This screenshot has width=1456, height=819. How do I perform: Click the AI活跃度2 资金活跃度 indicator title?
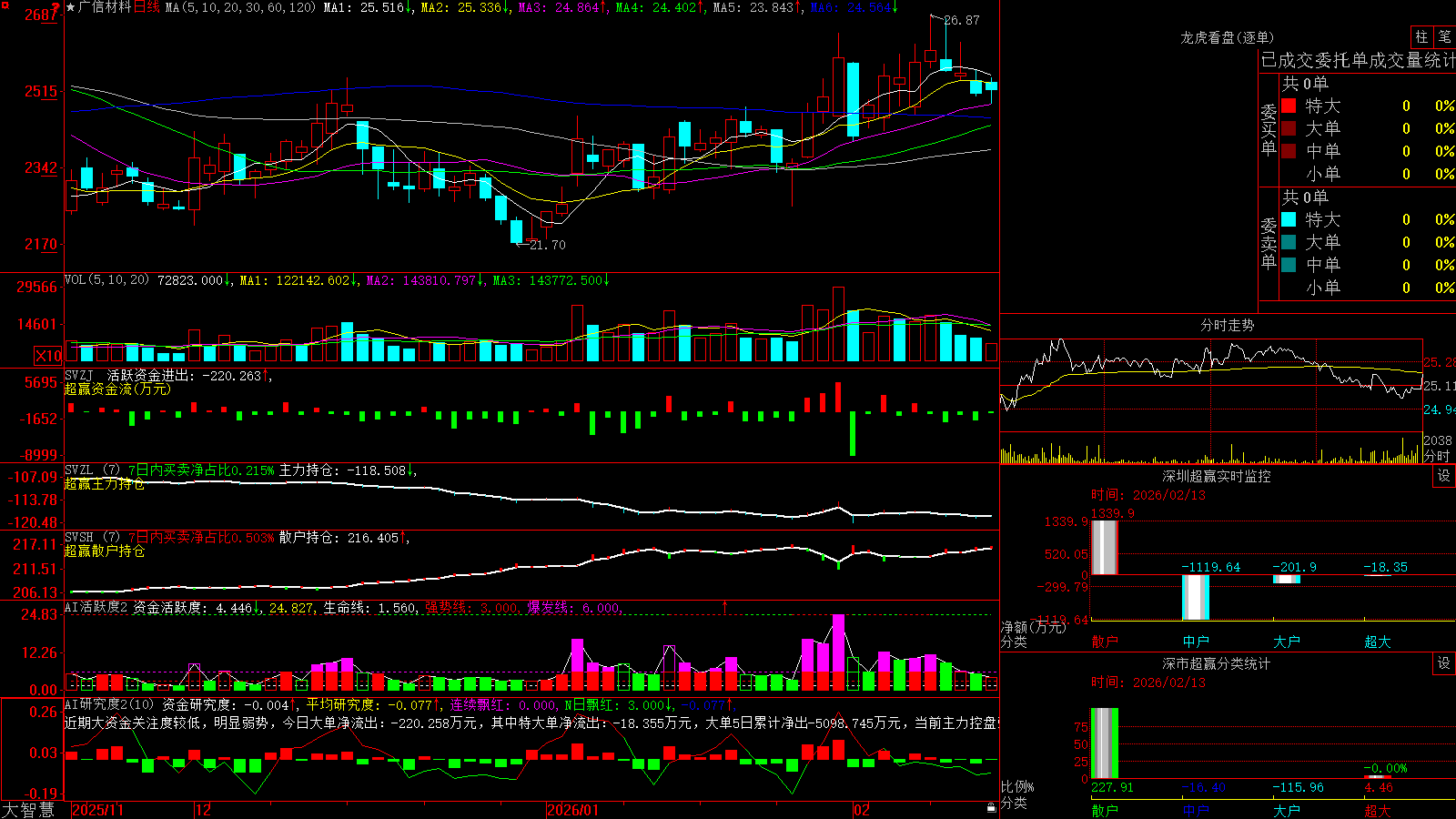tap(164, 607)
